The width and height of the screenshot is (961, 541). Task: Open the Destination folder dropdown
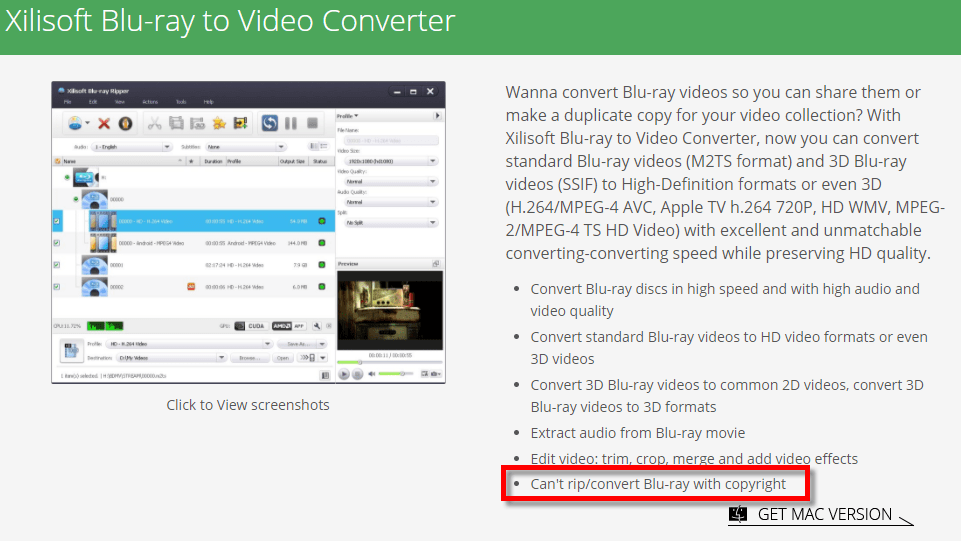click(171, 358)
